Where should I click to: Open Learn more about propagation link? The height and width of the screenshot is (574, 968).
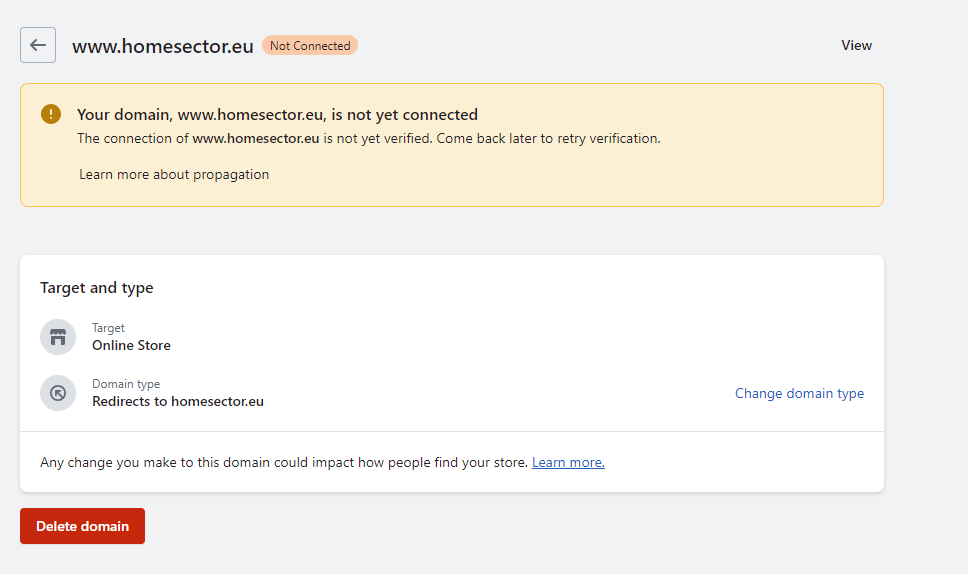coord(174,174)
